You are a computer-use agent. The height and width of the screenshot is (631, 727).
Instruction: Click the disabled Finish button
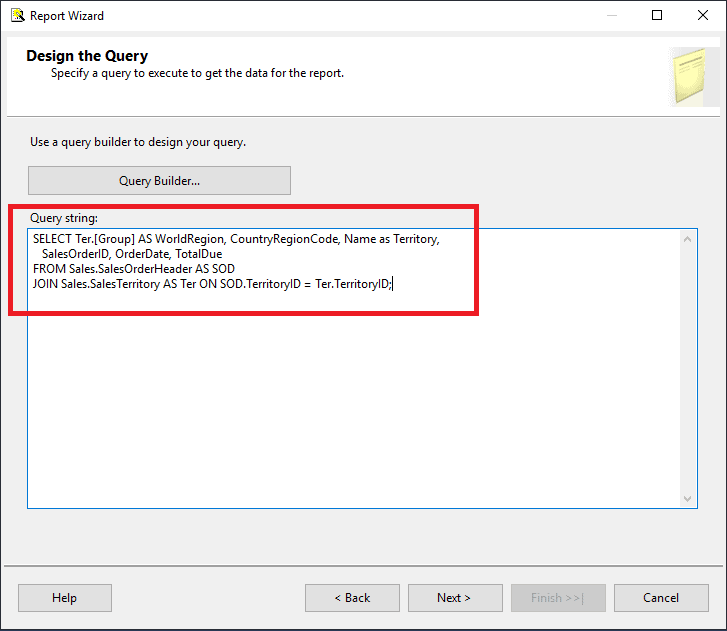click(x=558, y=598)
